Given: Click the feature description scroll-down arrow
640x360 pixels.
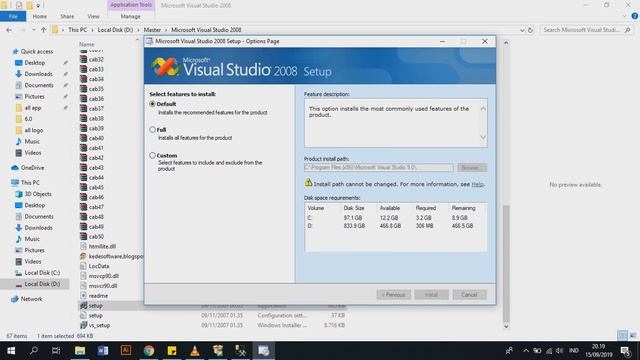Looking at the screenshot, I should pyautogui.click(x=483, y=138).
